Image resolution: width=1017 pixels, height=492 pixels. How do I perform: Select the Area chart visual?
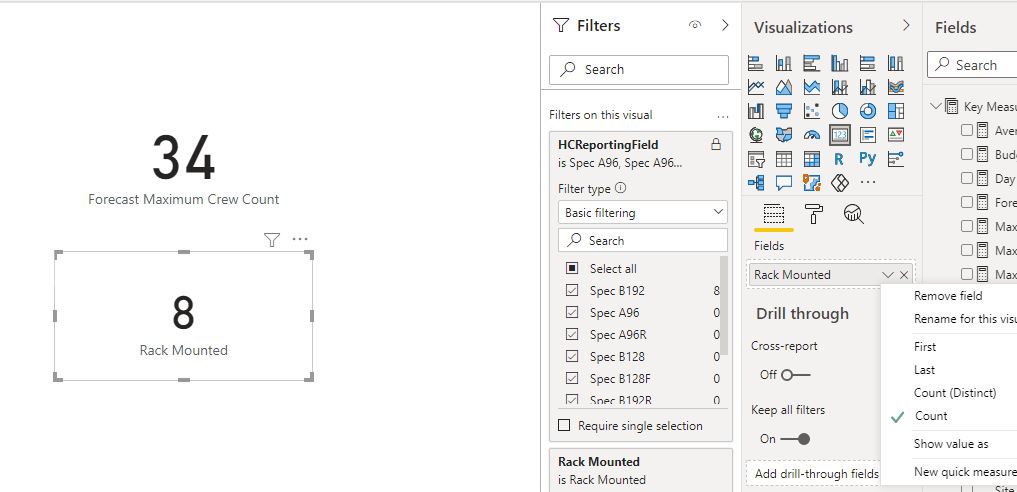point(784,87)
